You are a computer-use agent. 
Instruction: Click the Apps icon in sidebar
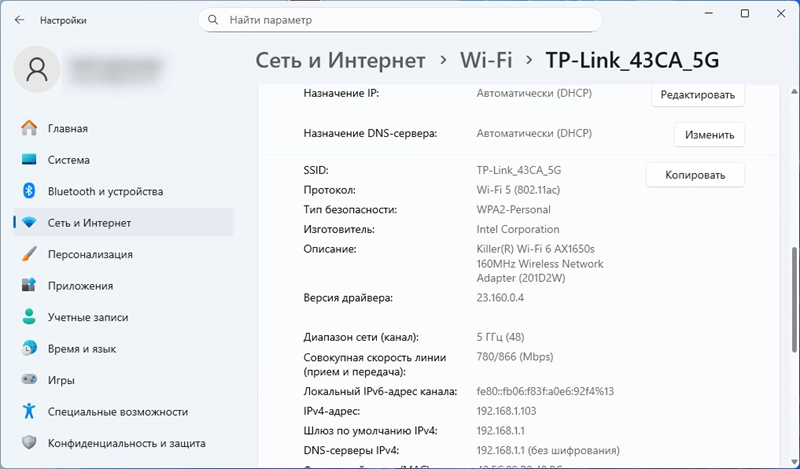click(29, 285)
